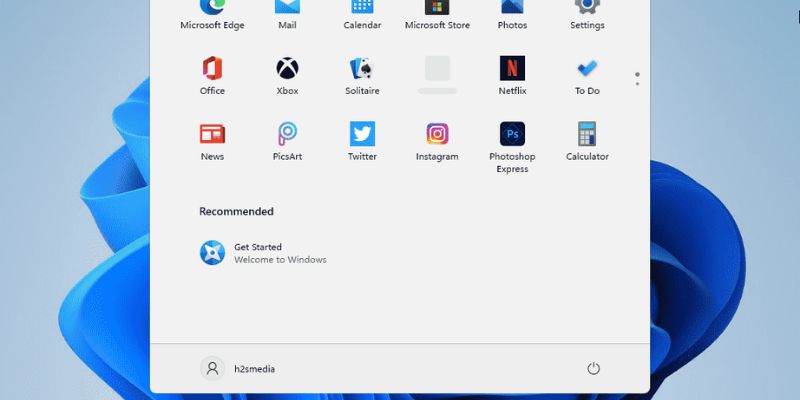The width and height of the screenshot is (800, 400).
Task: Launch PicsArt
Action: click(287, 141)
